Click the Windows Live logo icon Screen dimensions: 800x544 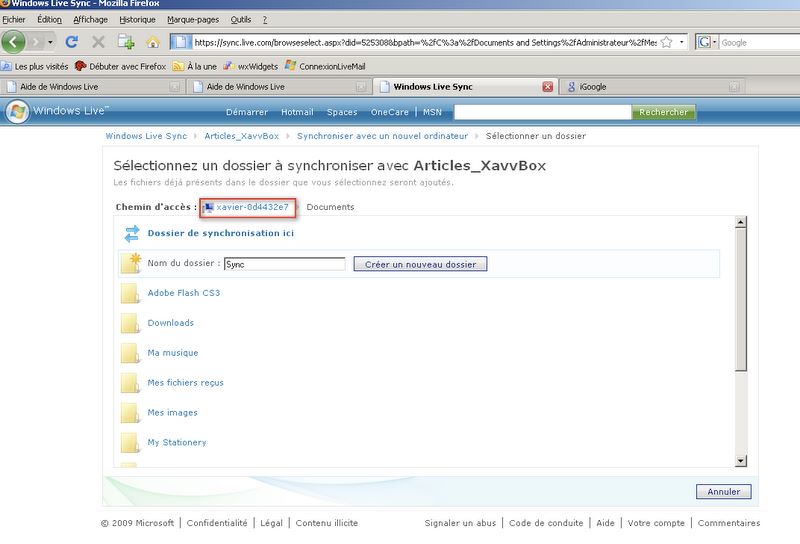tap(17, 112)
